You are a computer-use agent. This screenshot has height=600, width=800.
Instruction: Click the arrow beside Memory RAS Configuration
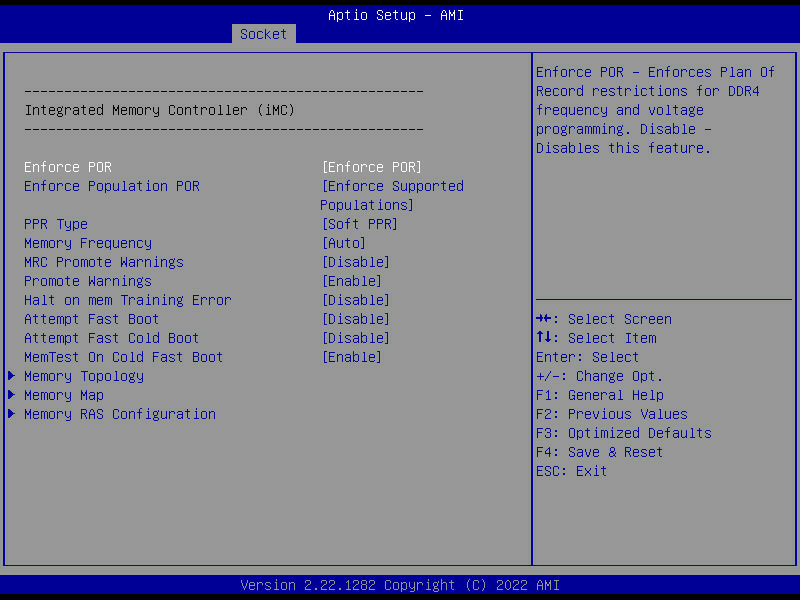(x=11, y=414)
